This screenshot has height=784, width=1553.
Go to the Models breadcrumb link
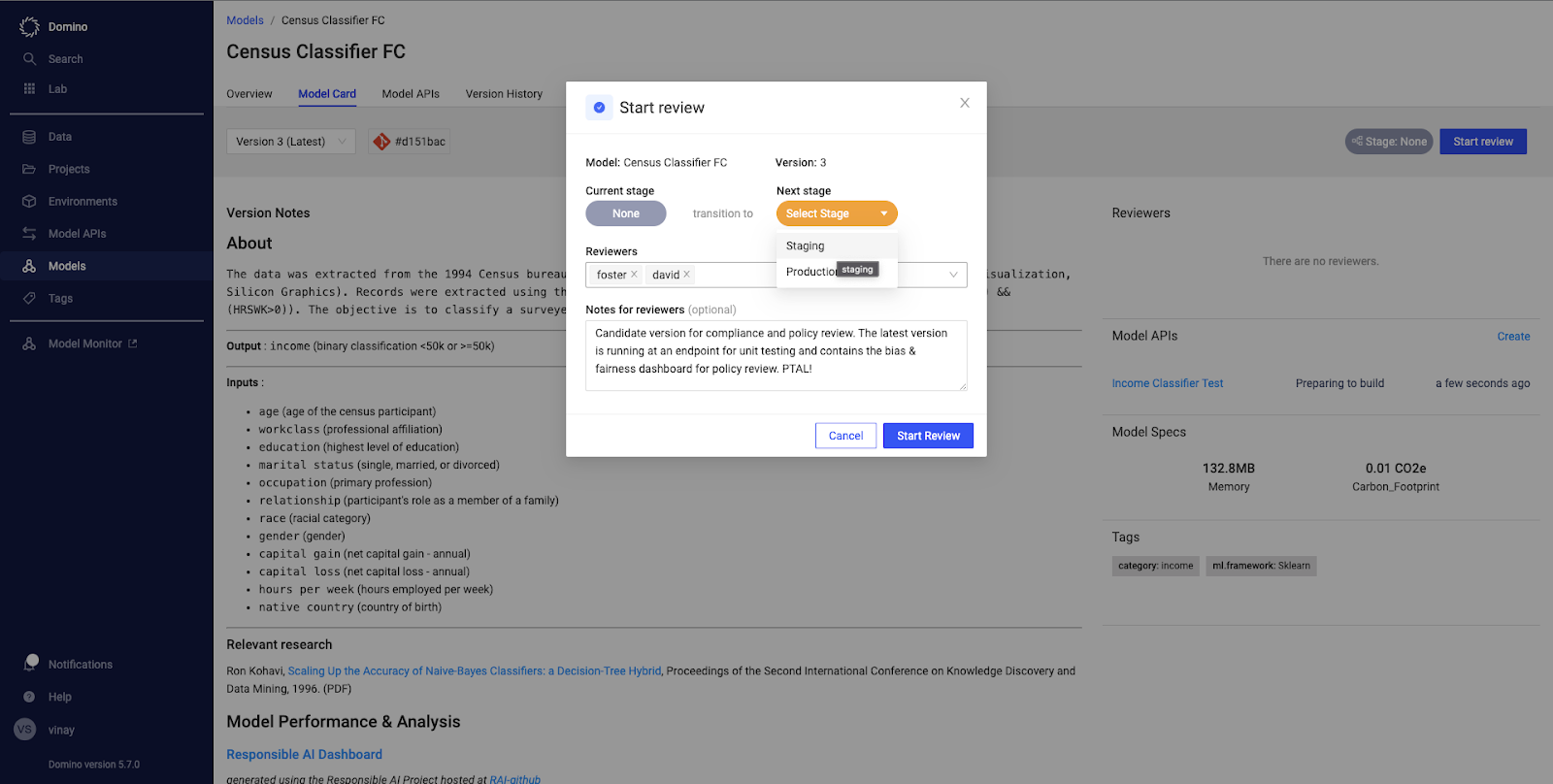[x=245, y=20]
